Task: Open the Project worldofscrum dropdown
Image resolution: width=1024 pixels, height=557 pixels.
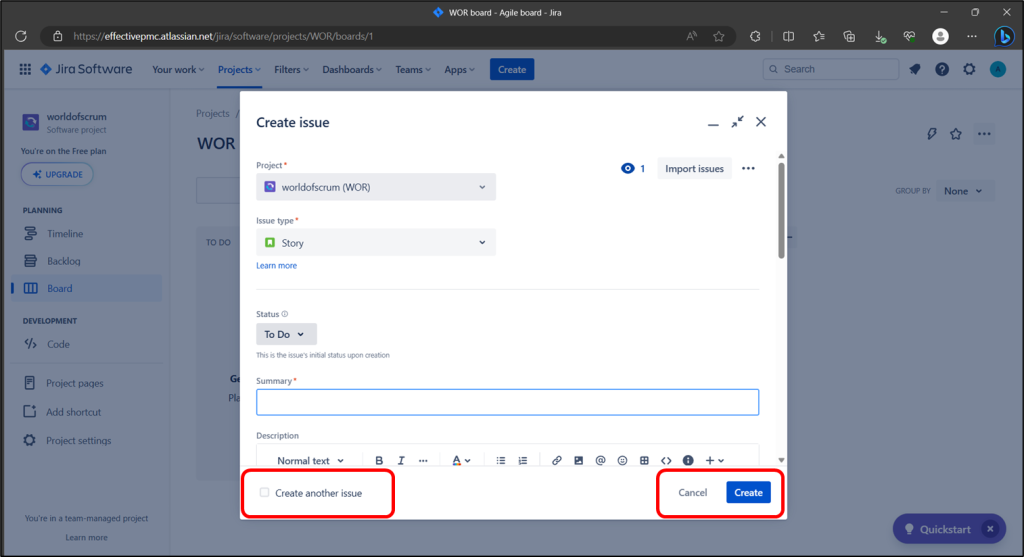Action: (x=376, y=187)
